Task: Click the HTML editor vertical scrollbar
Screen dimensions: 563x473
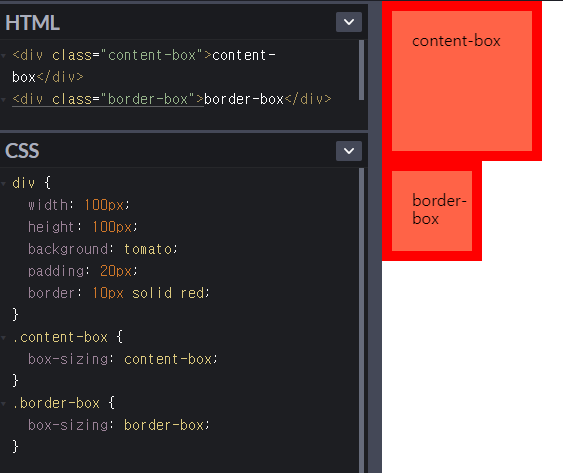Action: [362, 70]
